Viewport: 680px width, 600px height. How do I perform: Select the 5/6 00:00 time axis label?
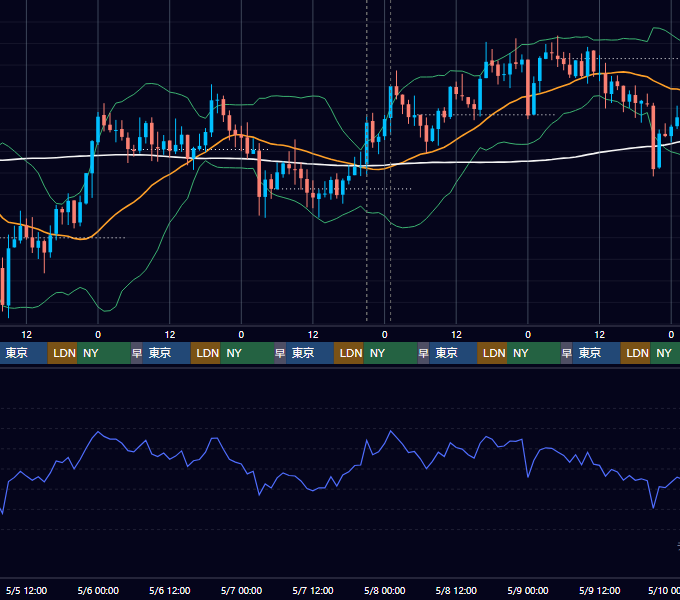tap(98, 590)
